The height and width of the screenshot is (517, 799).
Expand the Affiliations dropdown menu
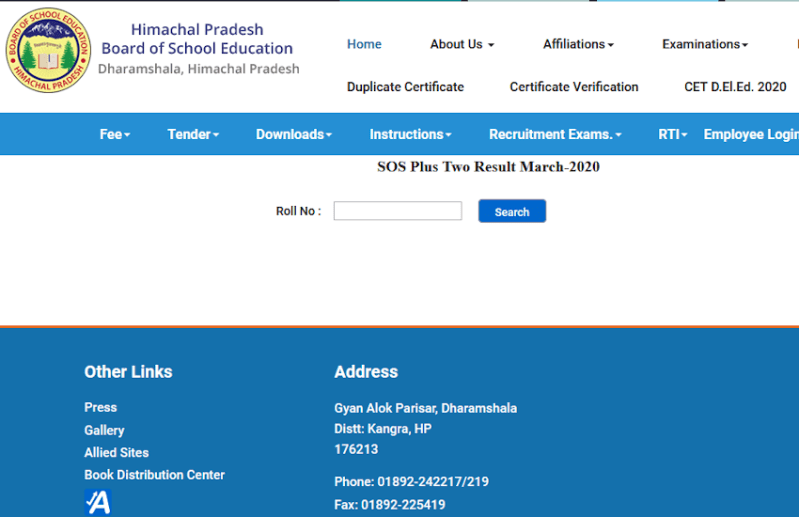tap(578, 44)
